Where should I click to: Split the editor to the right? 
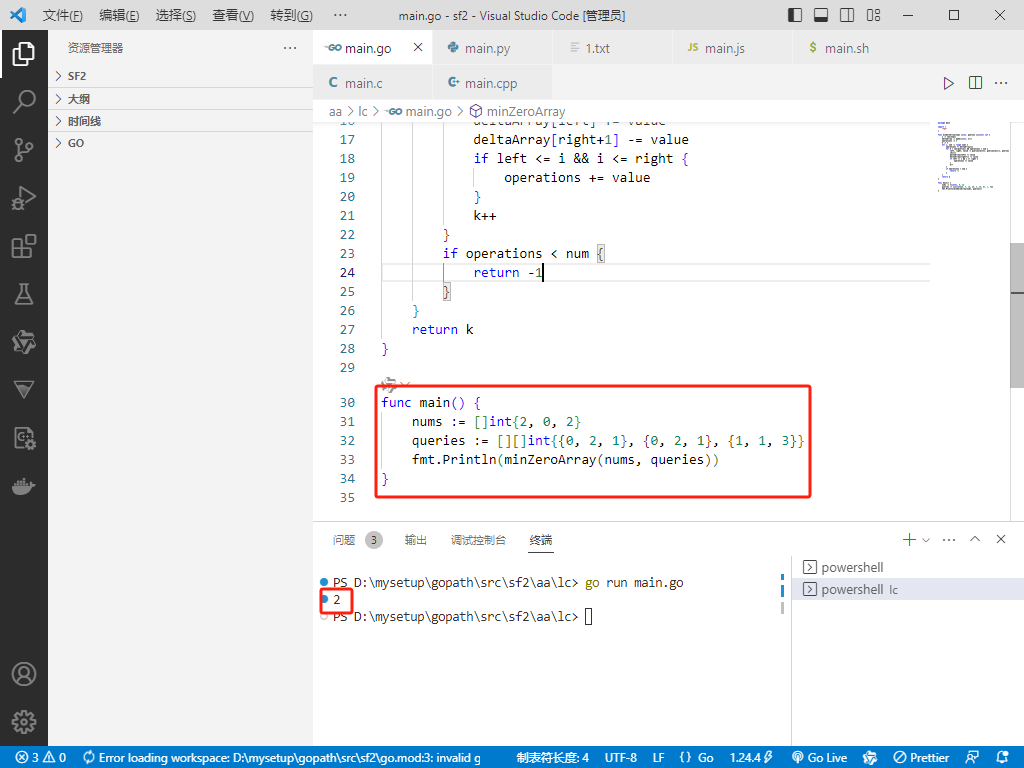click(x=975, y=83)
